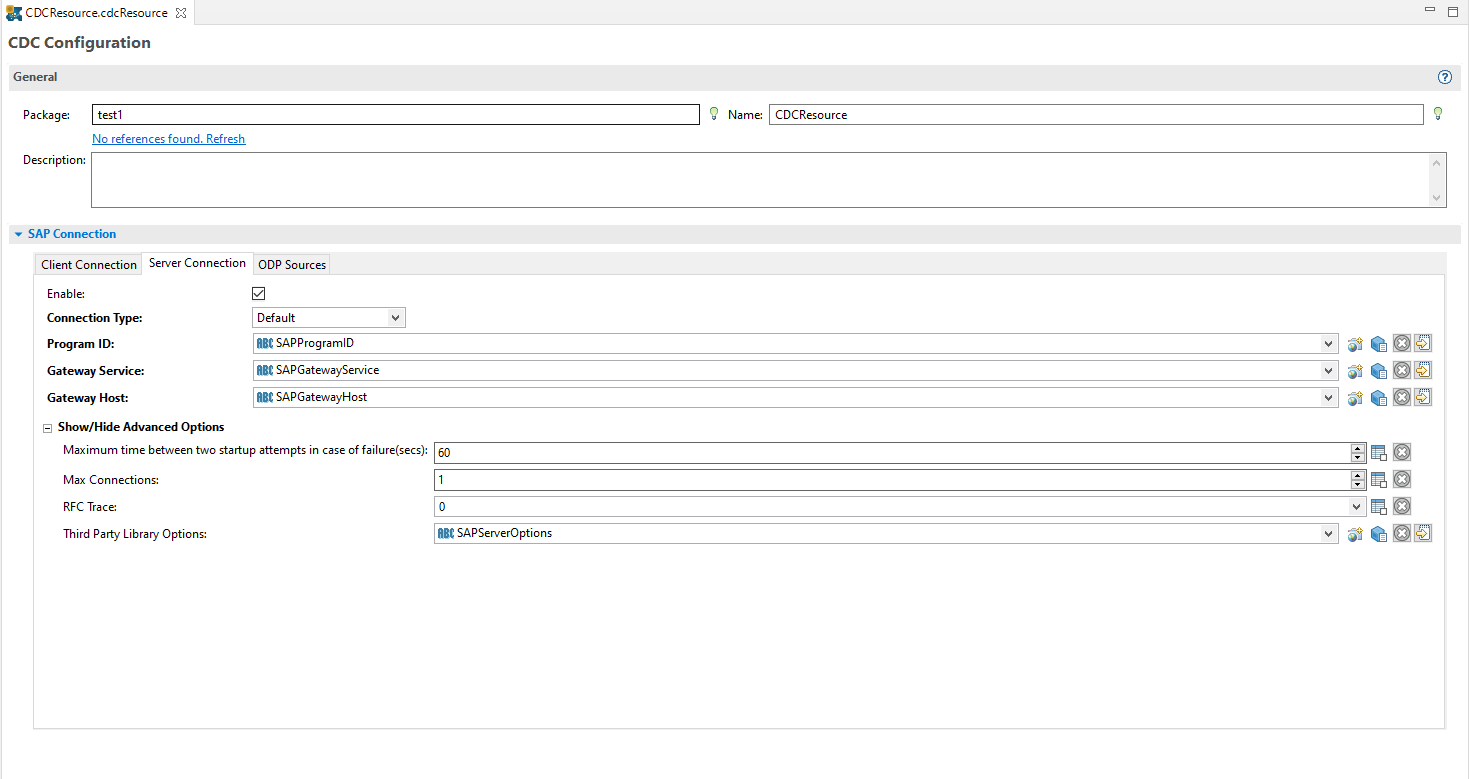Screen dimensions: 1469x779
Task: Click the Max Connections value field
Action: [892, 480]
